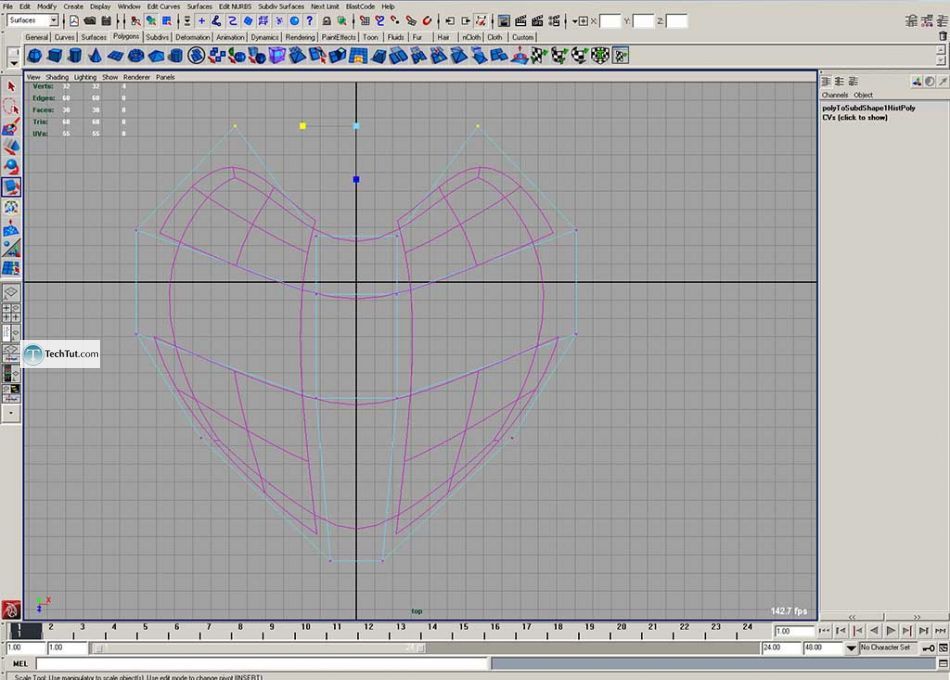Open the File menu
Image resolution: width=950 pixels, height=680 pixels.
(8, 6)
